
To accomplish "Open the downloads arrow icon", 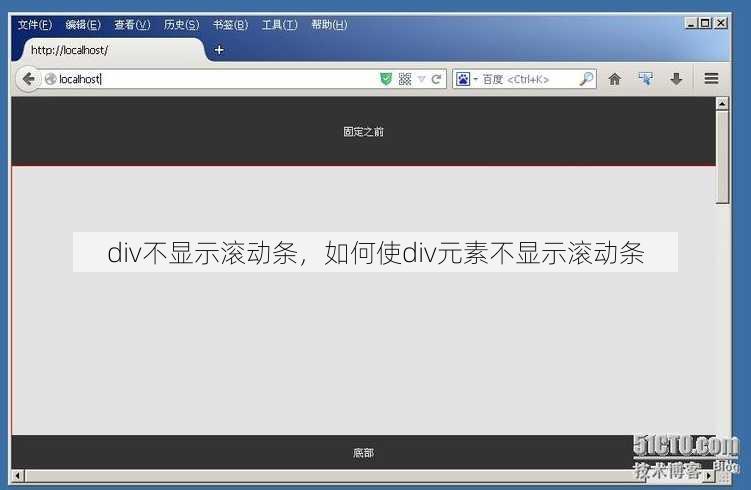I will coord(676,79).
